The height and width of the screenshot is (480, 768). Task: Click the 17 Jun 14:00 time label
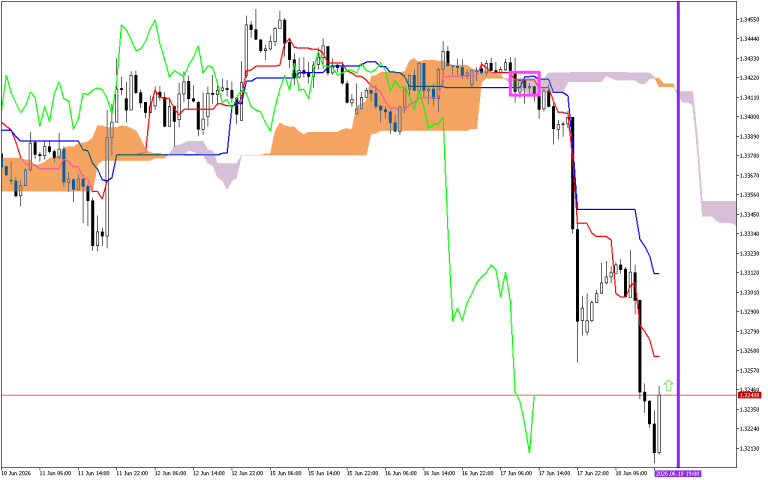[x=555, y=473]
